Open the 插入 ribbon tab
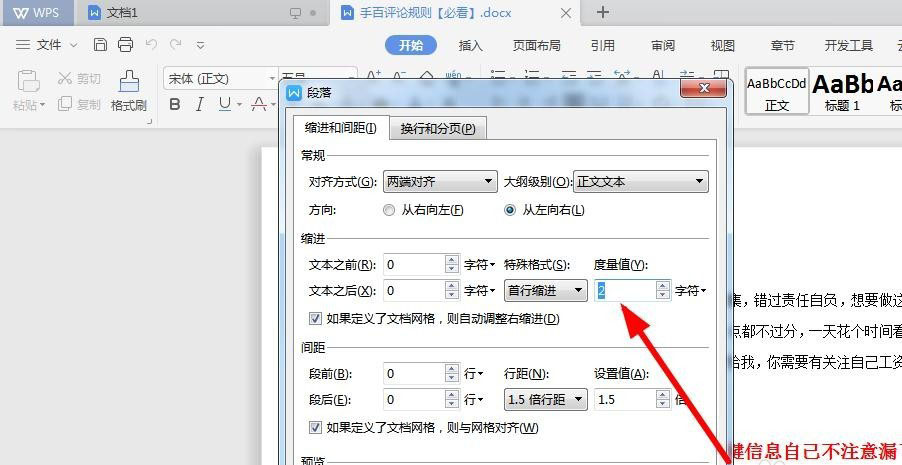This screenshot has width=902, height=465. tap(471, 45)
